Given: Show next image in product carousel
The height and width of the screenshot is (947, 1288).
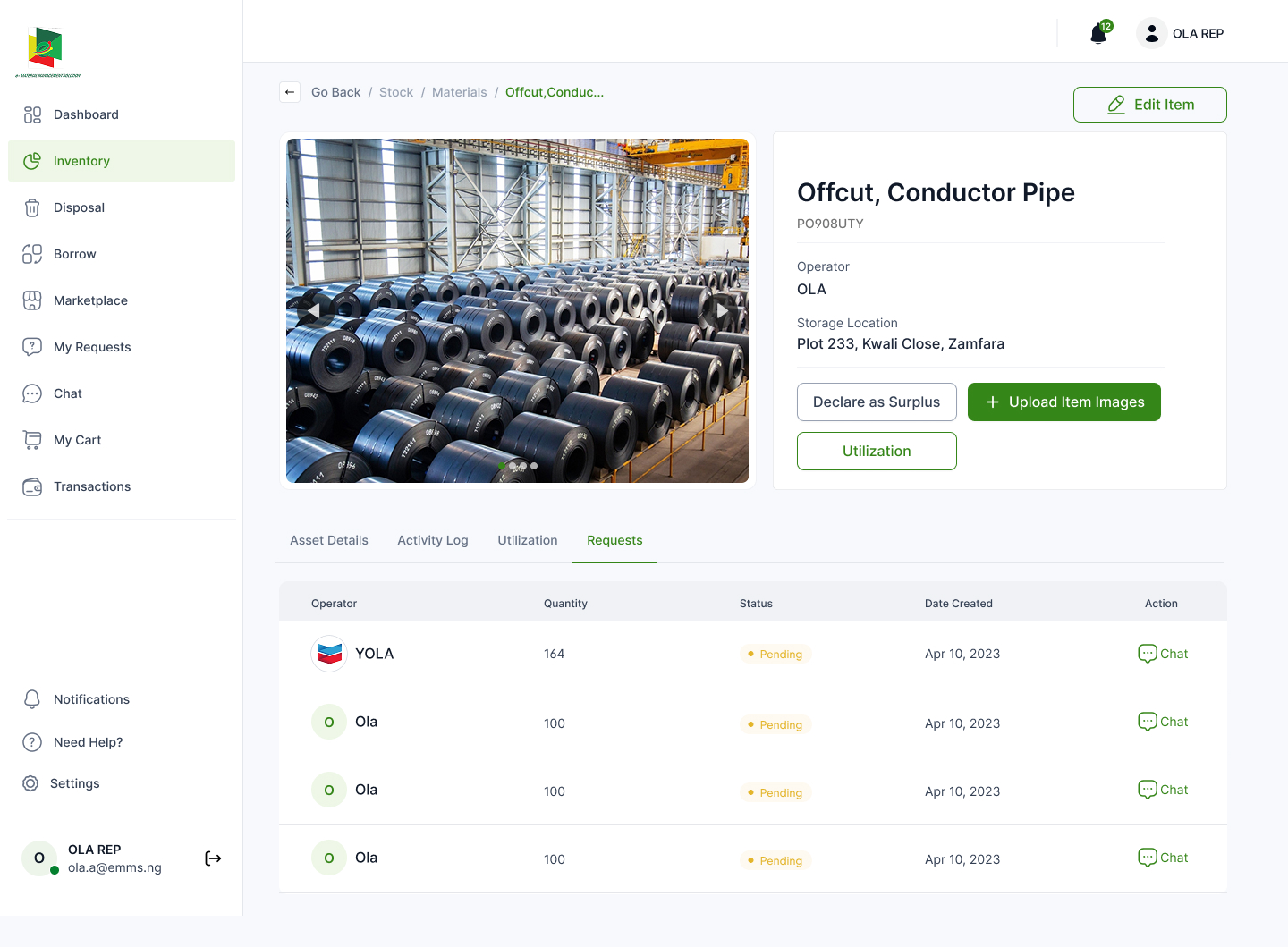Looking at the screenshot, I should tap(721, 310).
